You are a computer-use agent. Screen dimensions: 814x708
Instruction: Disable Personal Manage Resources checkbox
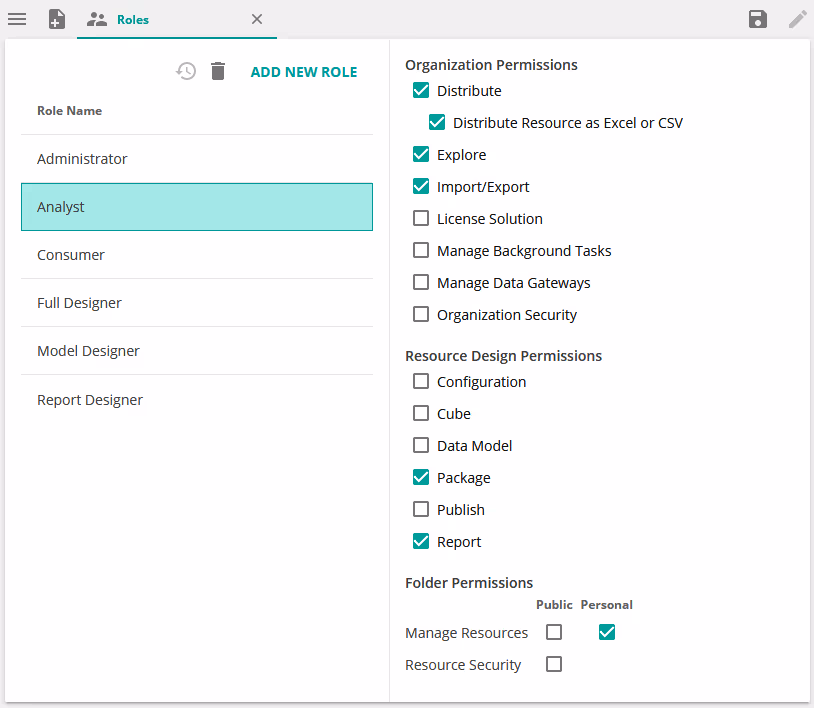[606, 632]
